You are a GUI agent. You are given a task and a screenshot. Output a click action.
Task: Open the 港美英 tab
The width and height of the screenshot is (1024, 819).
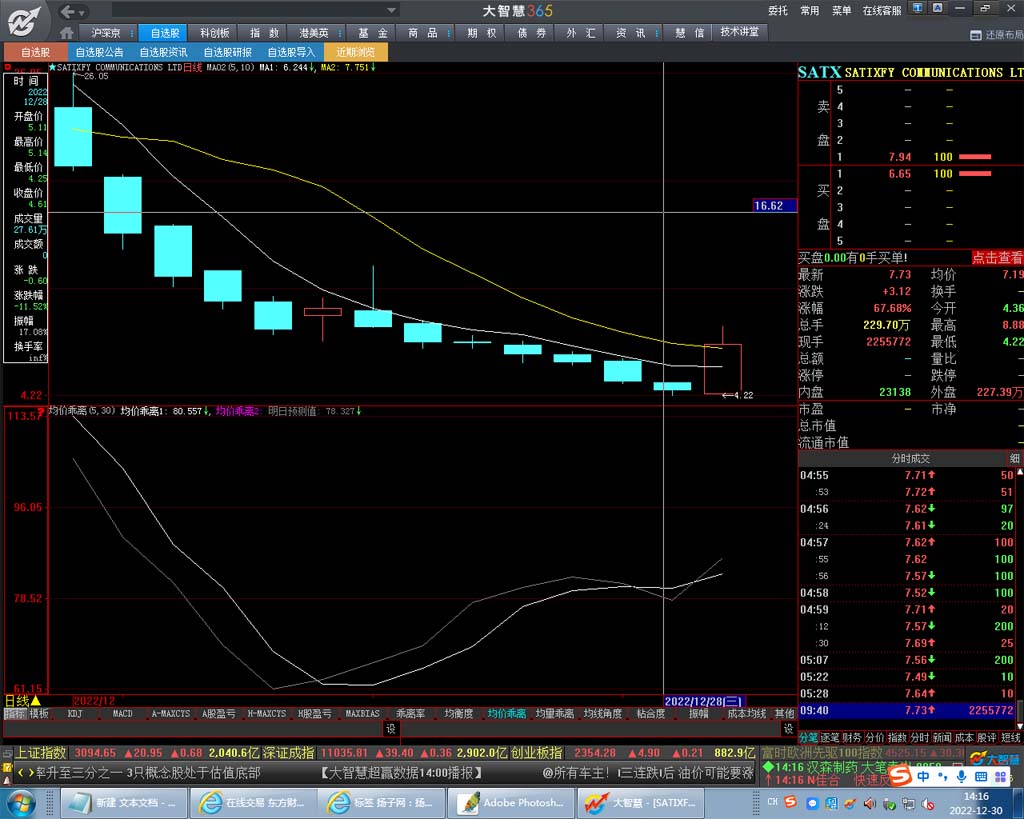click(x=313, y=33)
